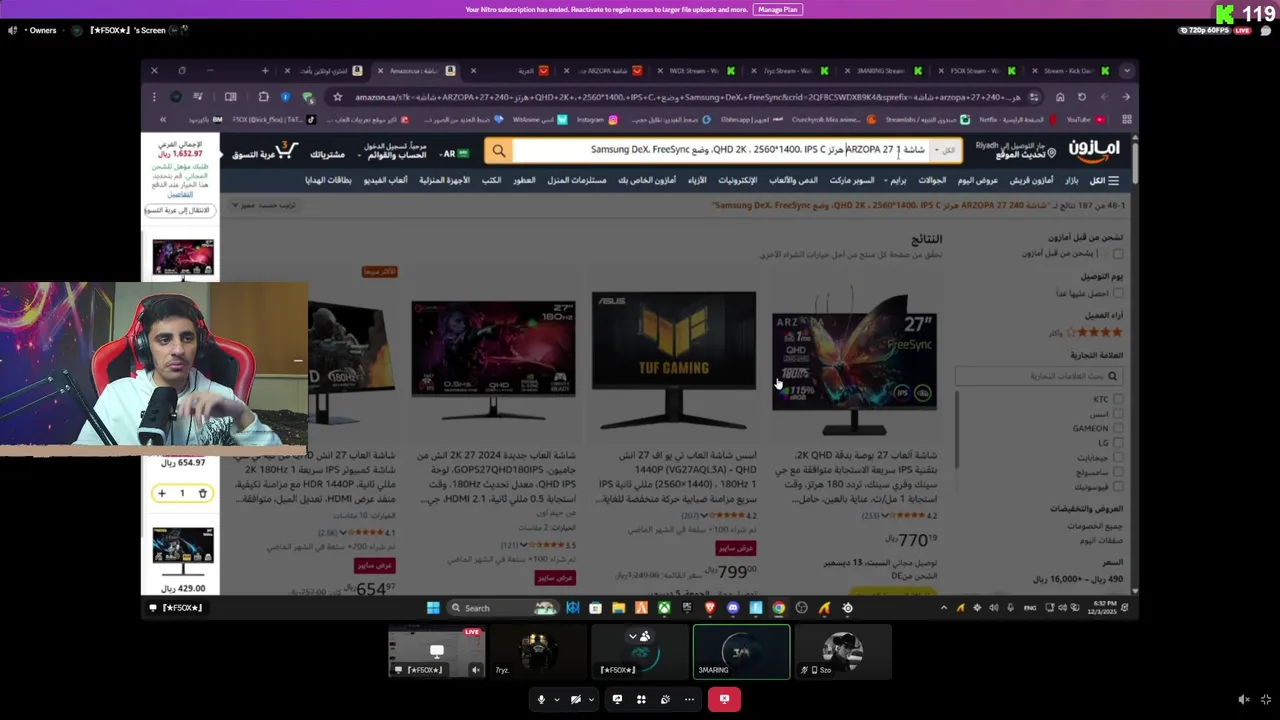Open Discord icon in the shared taskbar
The width and height of the screenshot is (1280, 720).
click(733, 608)
